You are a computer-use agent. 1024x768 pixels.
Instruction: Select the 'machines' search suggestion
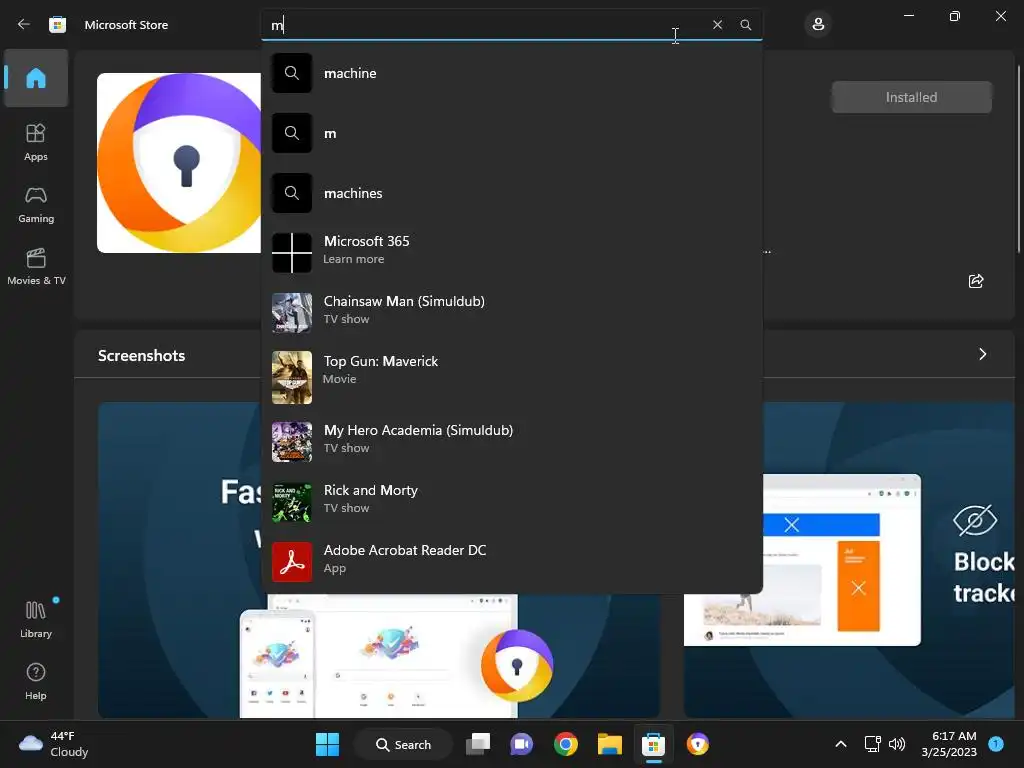click(512, 193)
